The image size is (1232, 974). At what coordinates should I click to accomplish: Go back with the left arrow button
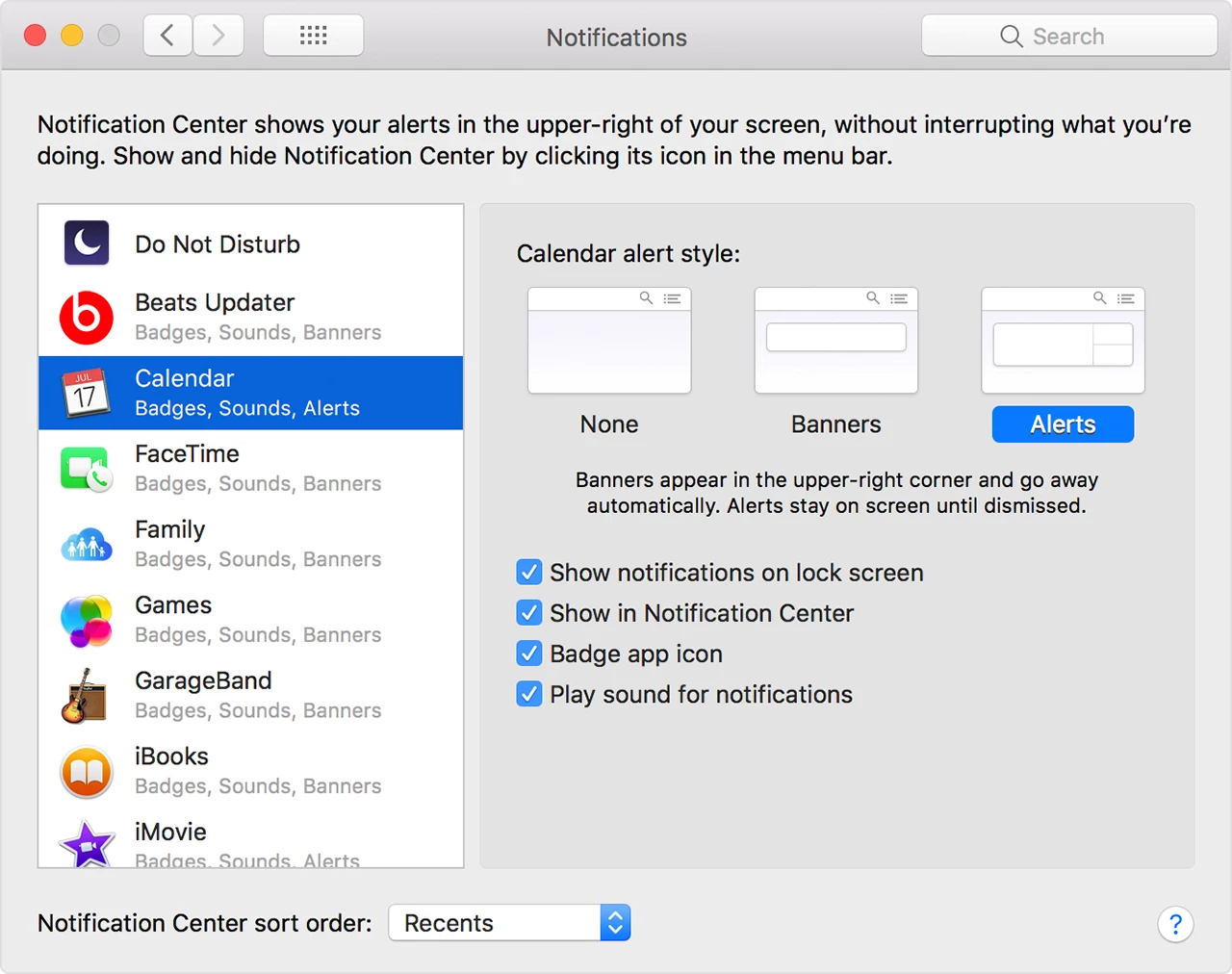[167, 36]
